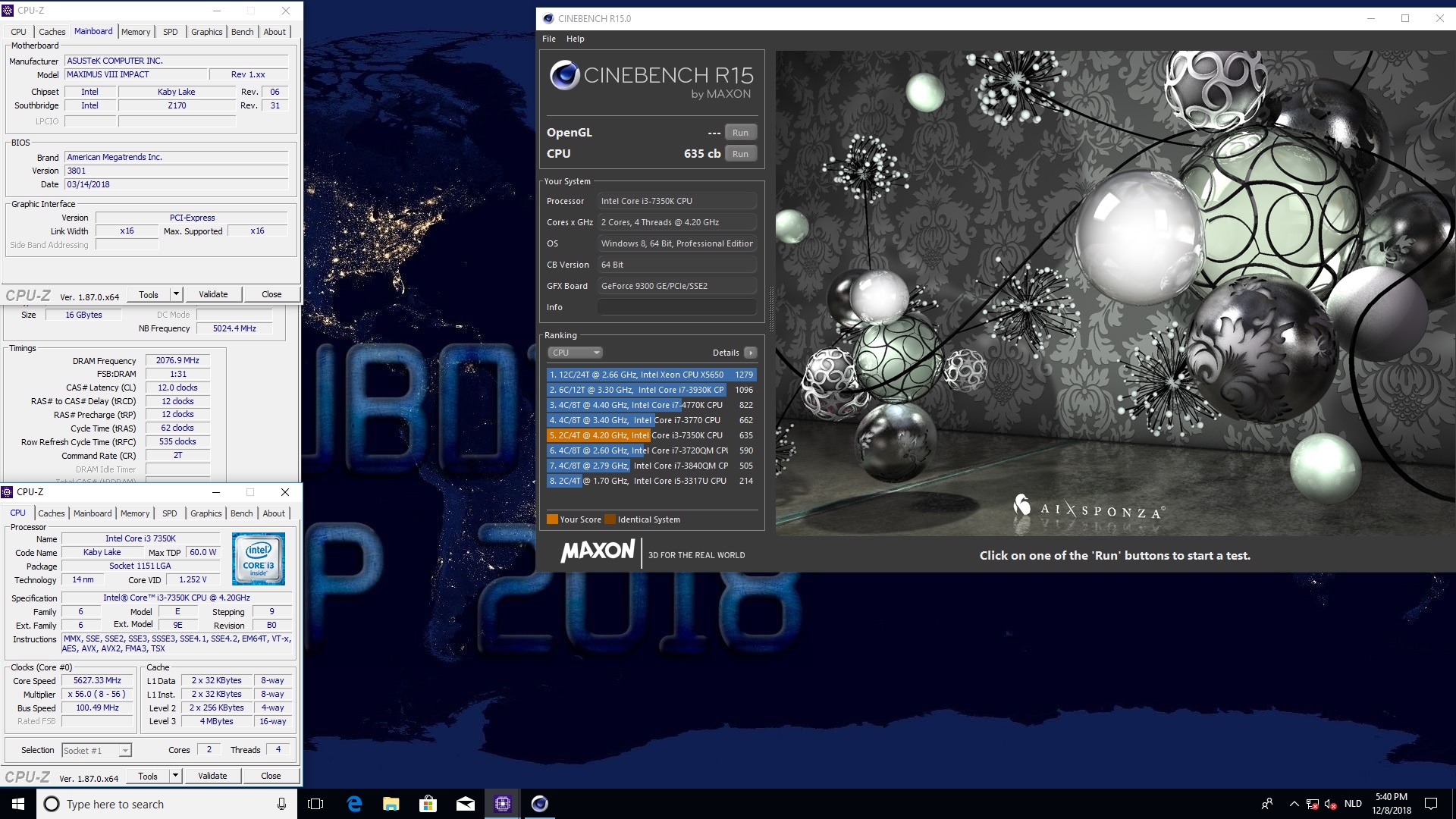1456x819 pixels.
Task: Open Tools dropdown arrow in lower CPU-Z
Action: [175, 776]
